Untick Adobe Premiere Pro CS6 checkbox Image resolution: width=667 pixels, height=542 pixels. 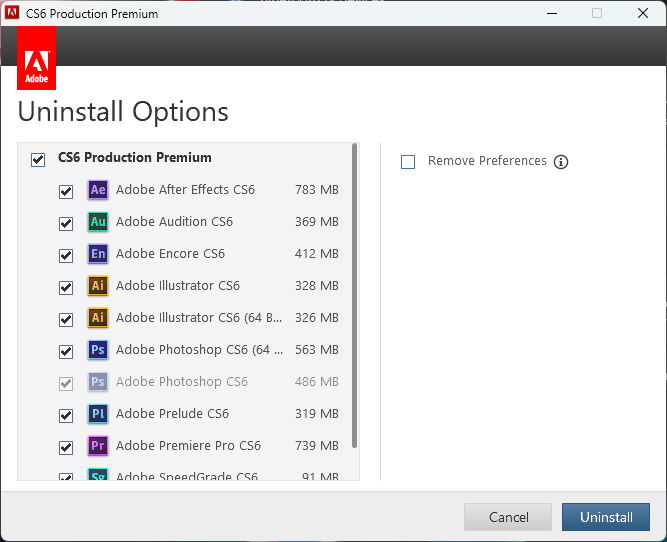pos(66,447)
